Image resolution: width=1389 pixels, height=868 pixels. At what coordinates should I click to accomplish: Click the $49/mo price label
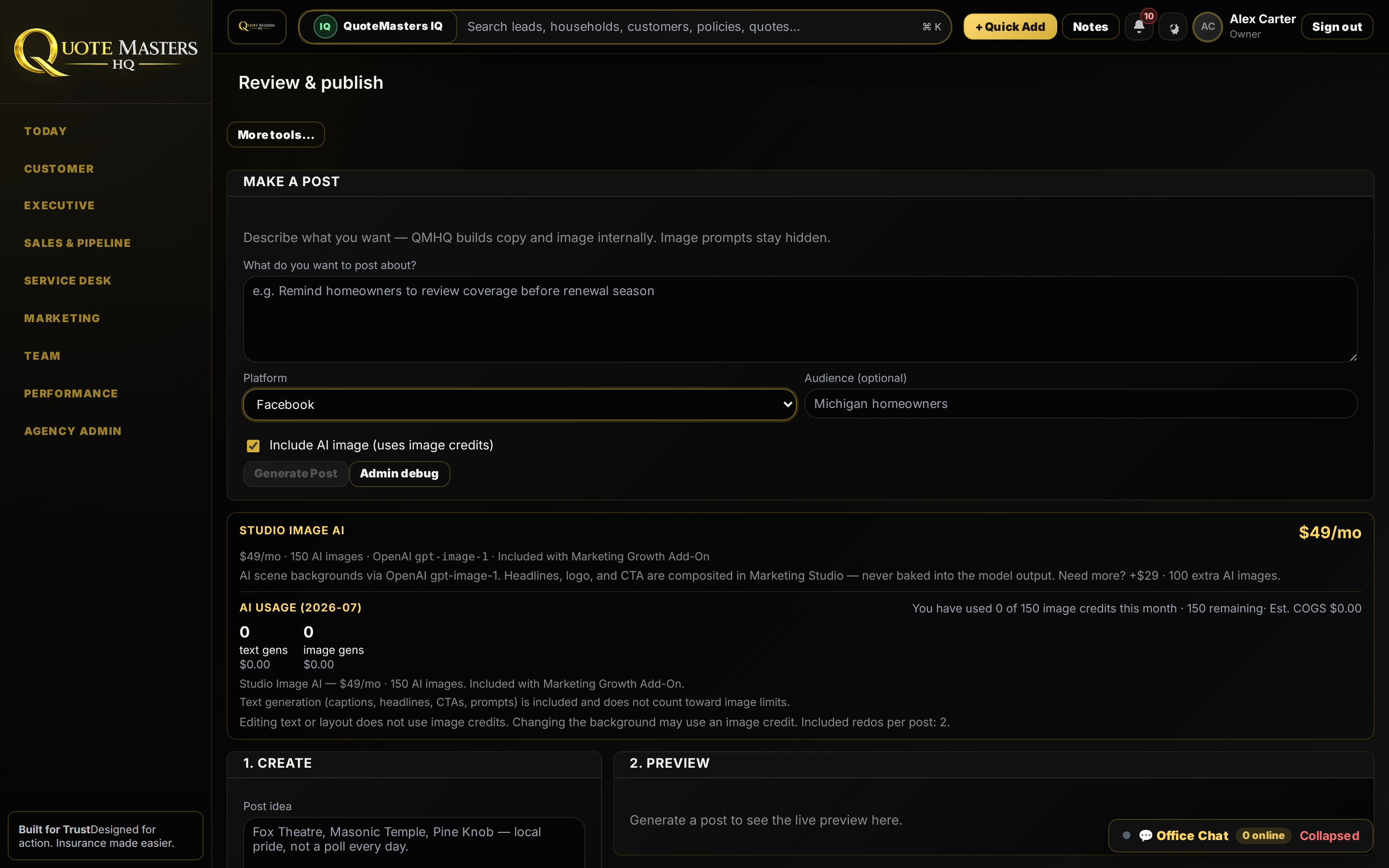point(1330,532)
